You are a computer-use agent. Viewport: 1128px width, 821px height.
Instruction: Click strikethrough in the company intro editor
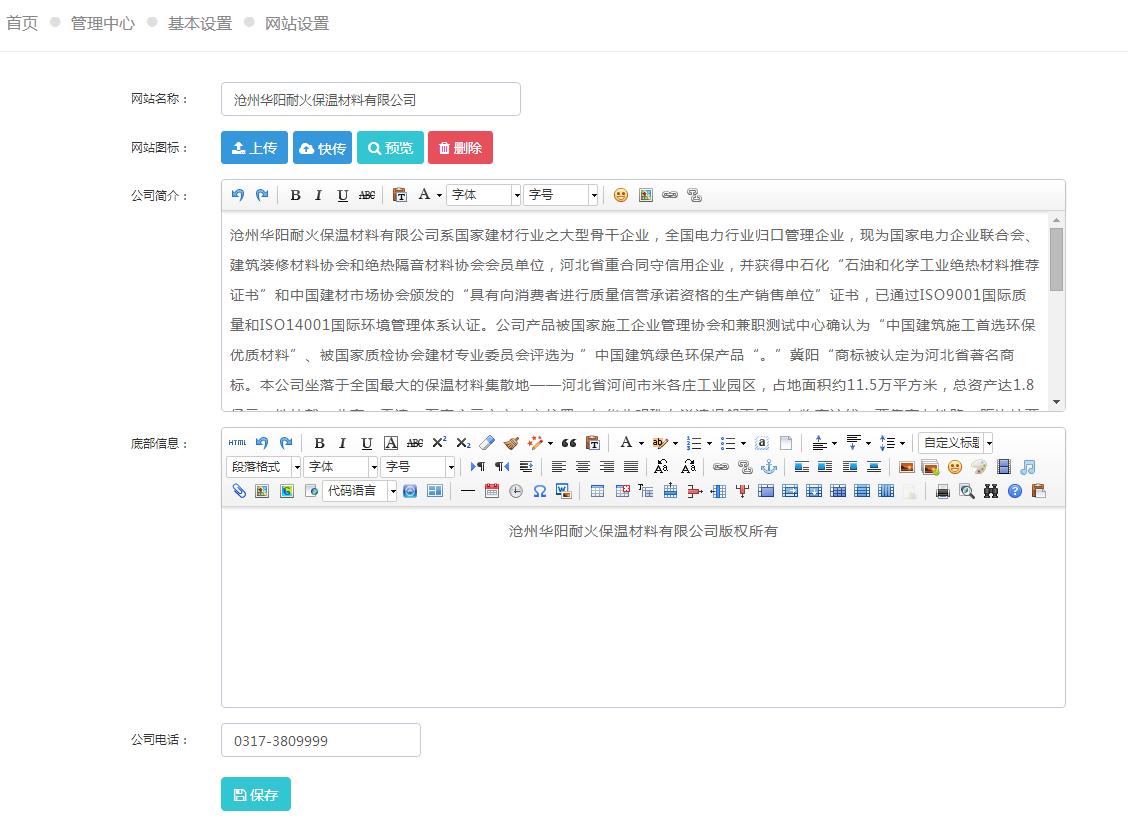pos(367,195)
